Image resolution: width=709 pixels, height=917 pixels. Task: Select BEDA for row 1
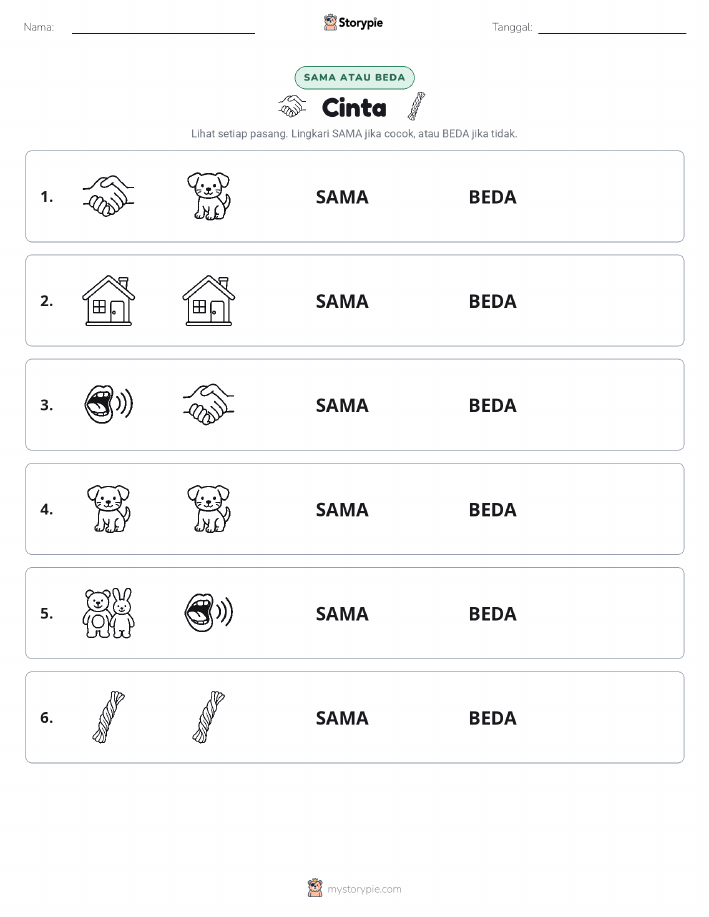click(493, 197)
